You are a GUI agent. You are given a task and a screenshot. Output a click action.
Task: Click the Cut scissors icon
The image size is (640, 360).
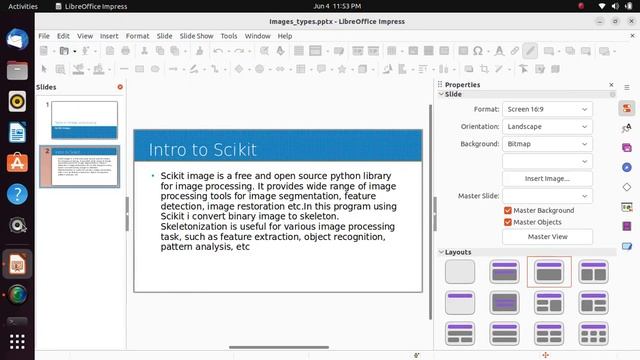point(144,51)
